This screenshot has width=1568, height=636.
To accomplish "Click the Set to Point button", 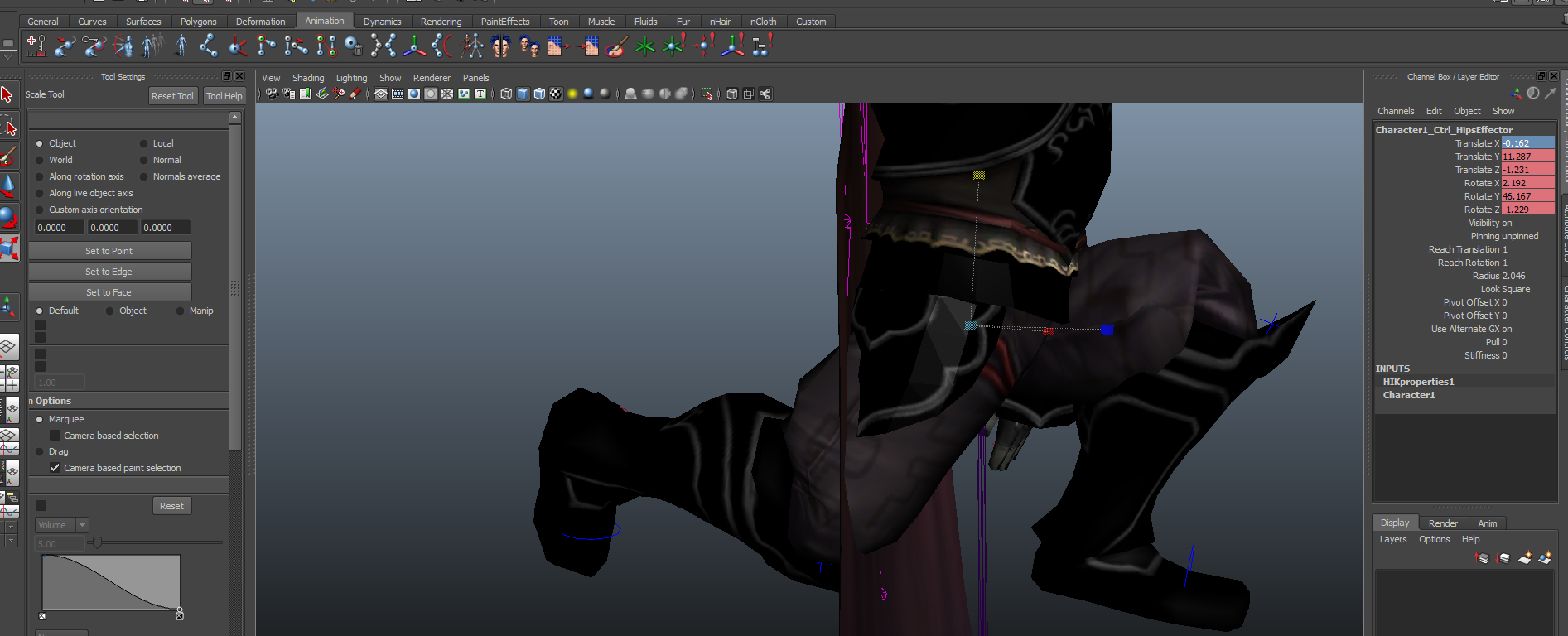I will coord(109,251).
